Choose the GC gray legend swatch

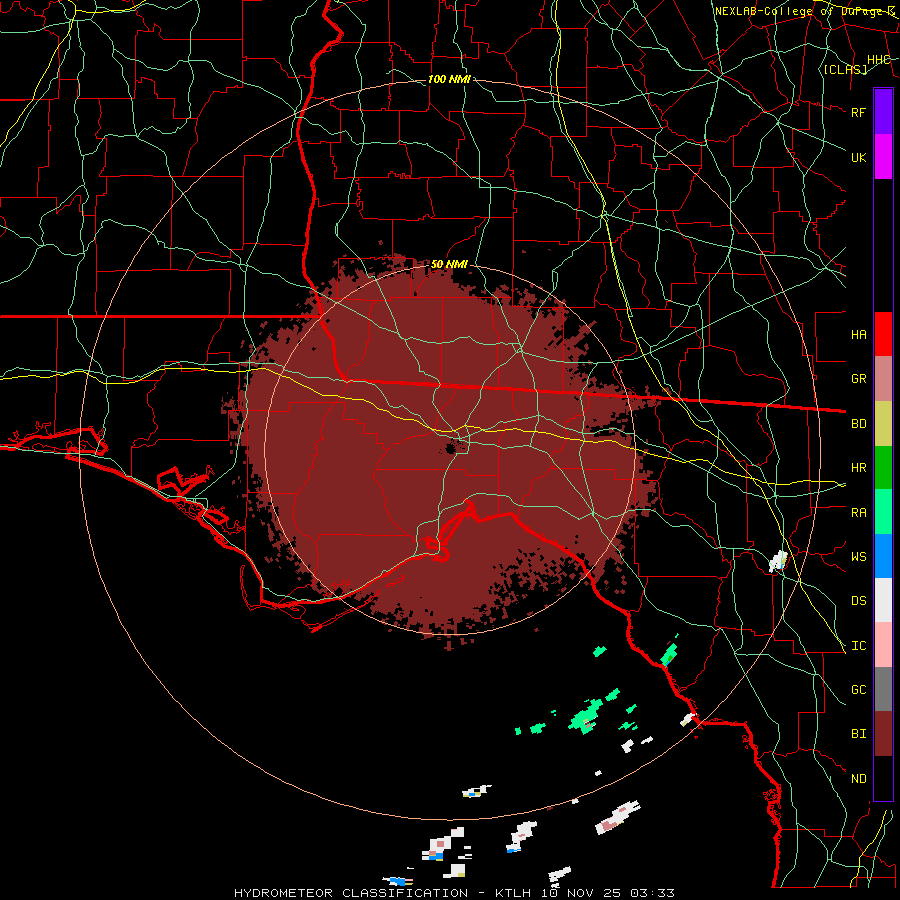click(x=883, y=689)
